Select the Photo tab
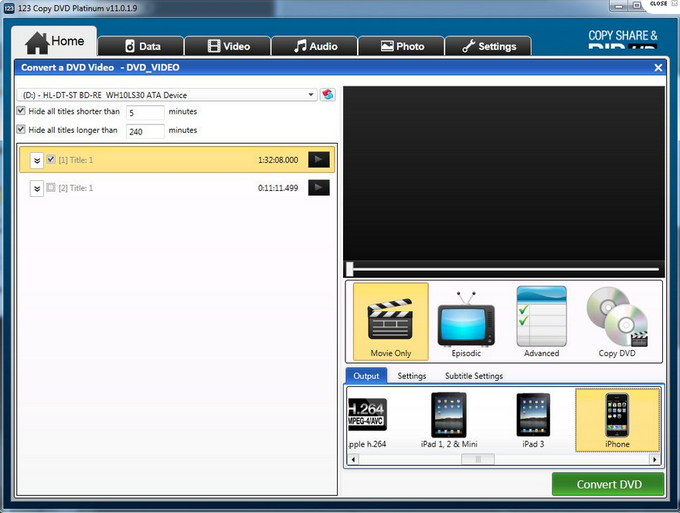 point(401,46)
